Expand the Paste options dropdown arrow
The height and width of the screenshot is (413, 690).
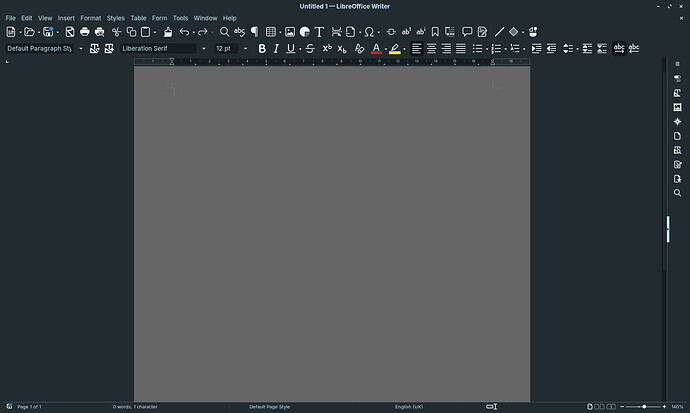(155, 32)
